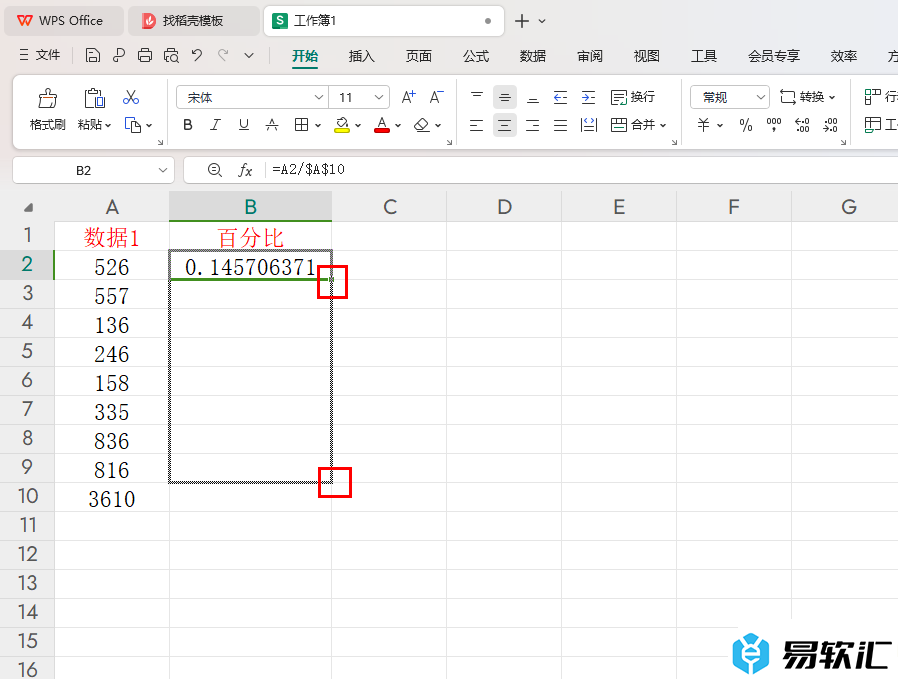This screenshot has height=679, width=898.
Task: Apply strikethrough text formatting icon
Action: 272,125
